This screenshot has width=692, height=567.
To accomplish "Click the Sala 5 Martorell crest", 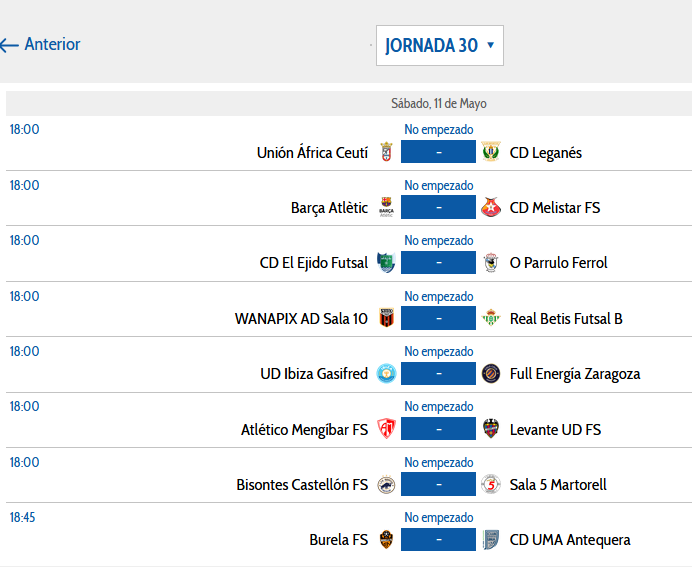I will (x=490, y=484).
